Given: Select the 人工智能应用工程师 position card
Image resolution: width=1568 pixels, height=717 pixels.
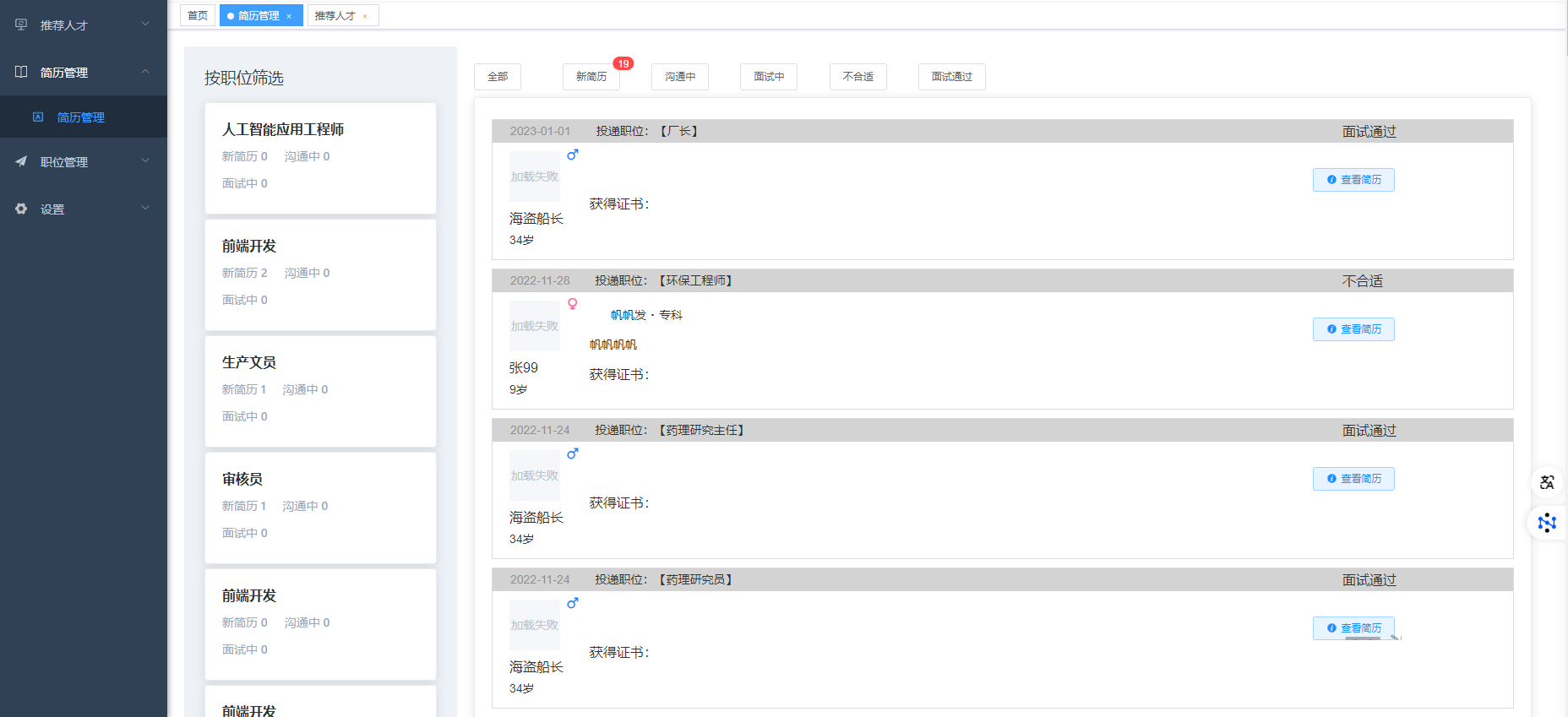Looking at the screenshot, I should point(320,158).
